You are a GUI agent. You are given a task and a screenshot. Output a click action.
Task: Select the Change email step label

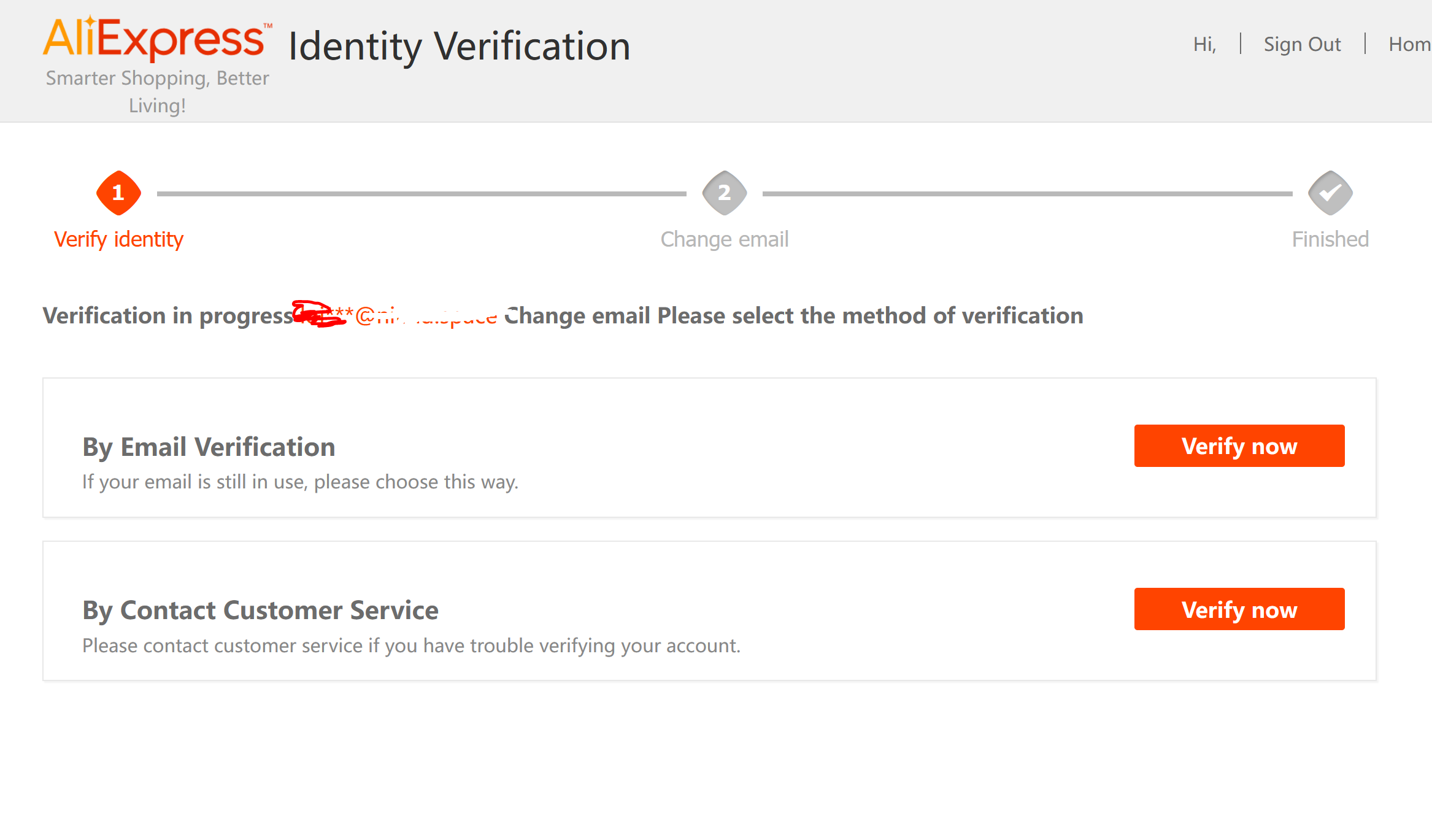(x=725, y=239)
